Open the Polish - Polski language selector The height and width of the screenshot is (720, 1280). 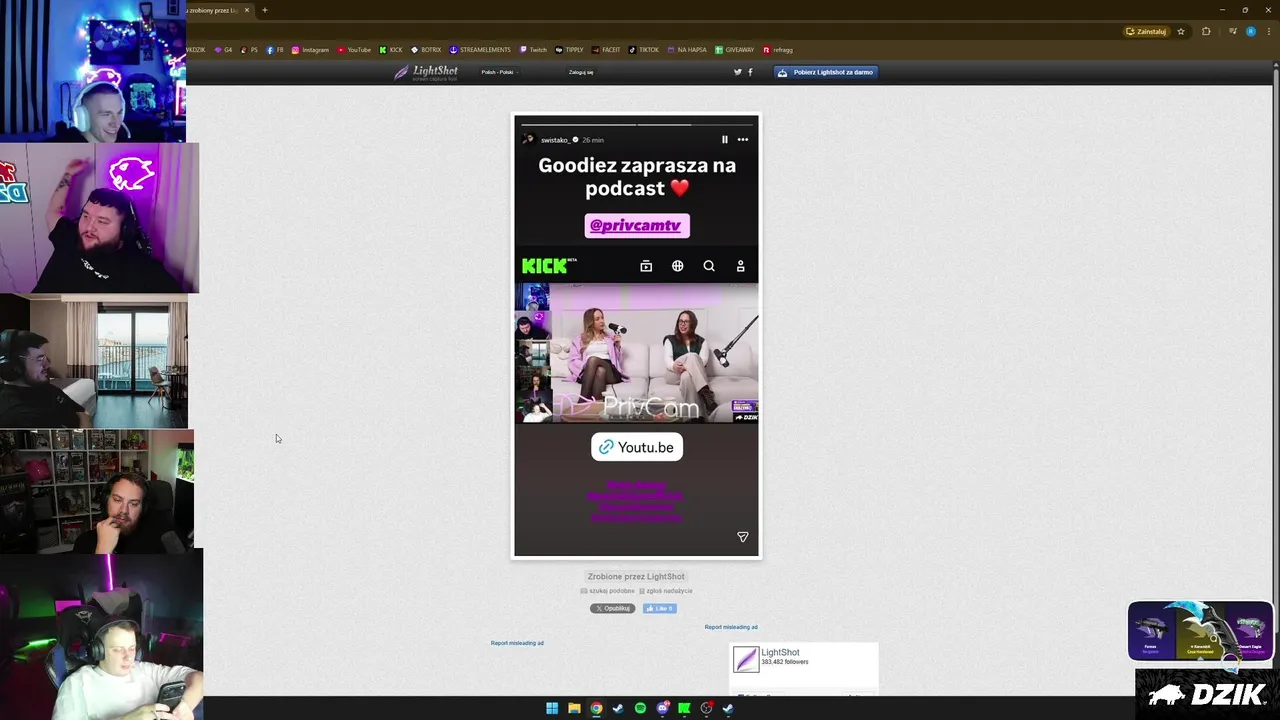(498, 72)
